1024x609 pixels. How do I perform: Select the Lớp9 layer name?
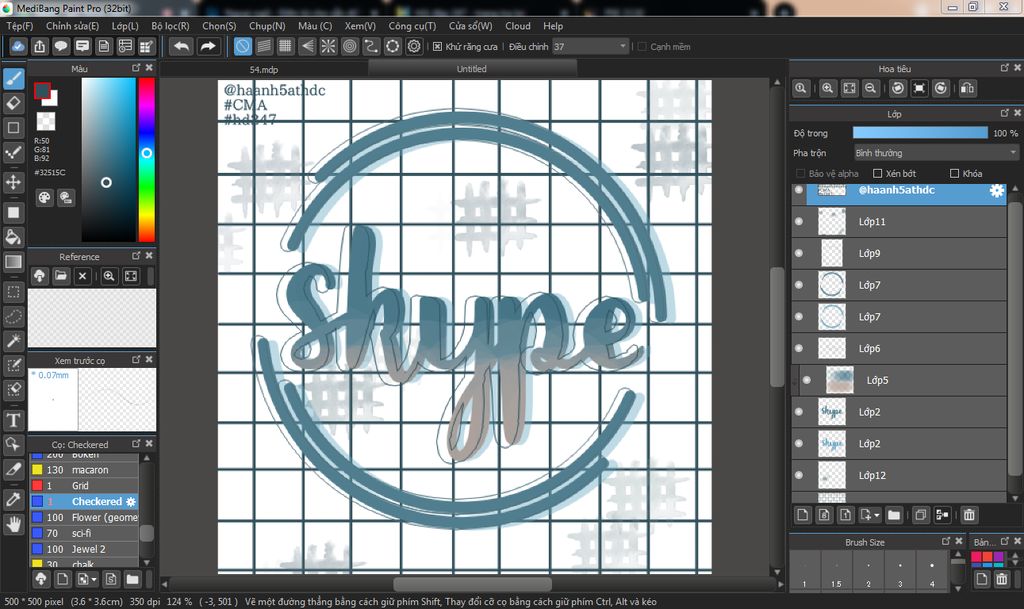point(869,253)
